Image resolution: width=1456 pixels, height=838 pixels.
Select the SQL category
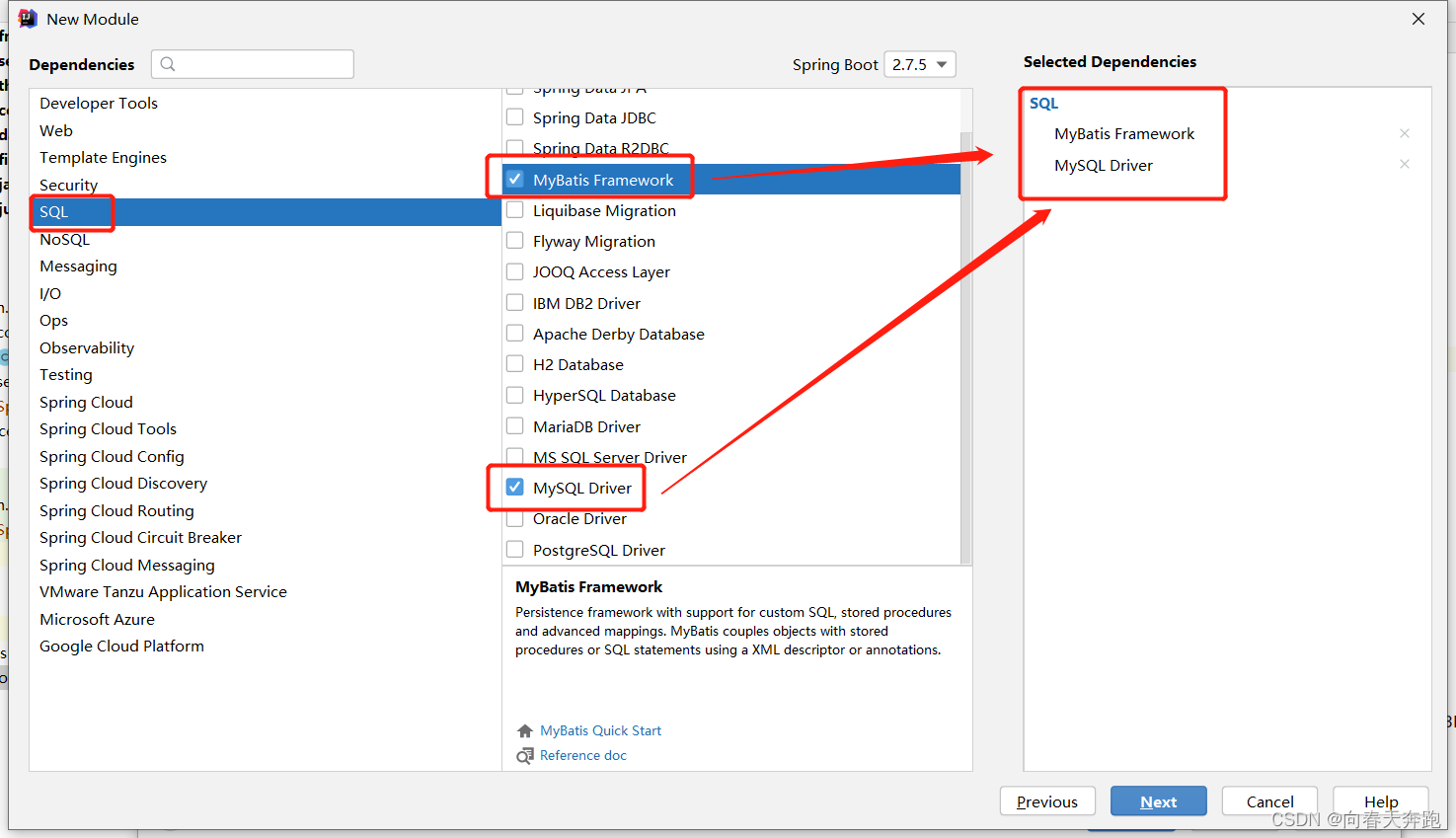[x=266, y=212]
